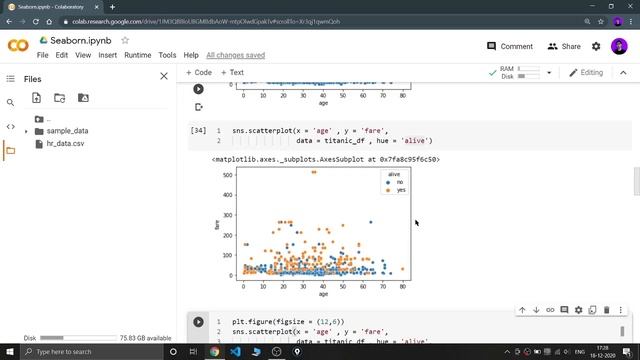
Task: Open more cell actions menu
Action: [620, 310]
